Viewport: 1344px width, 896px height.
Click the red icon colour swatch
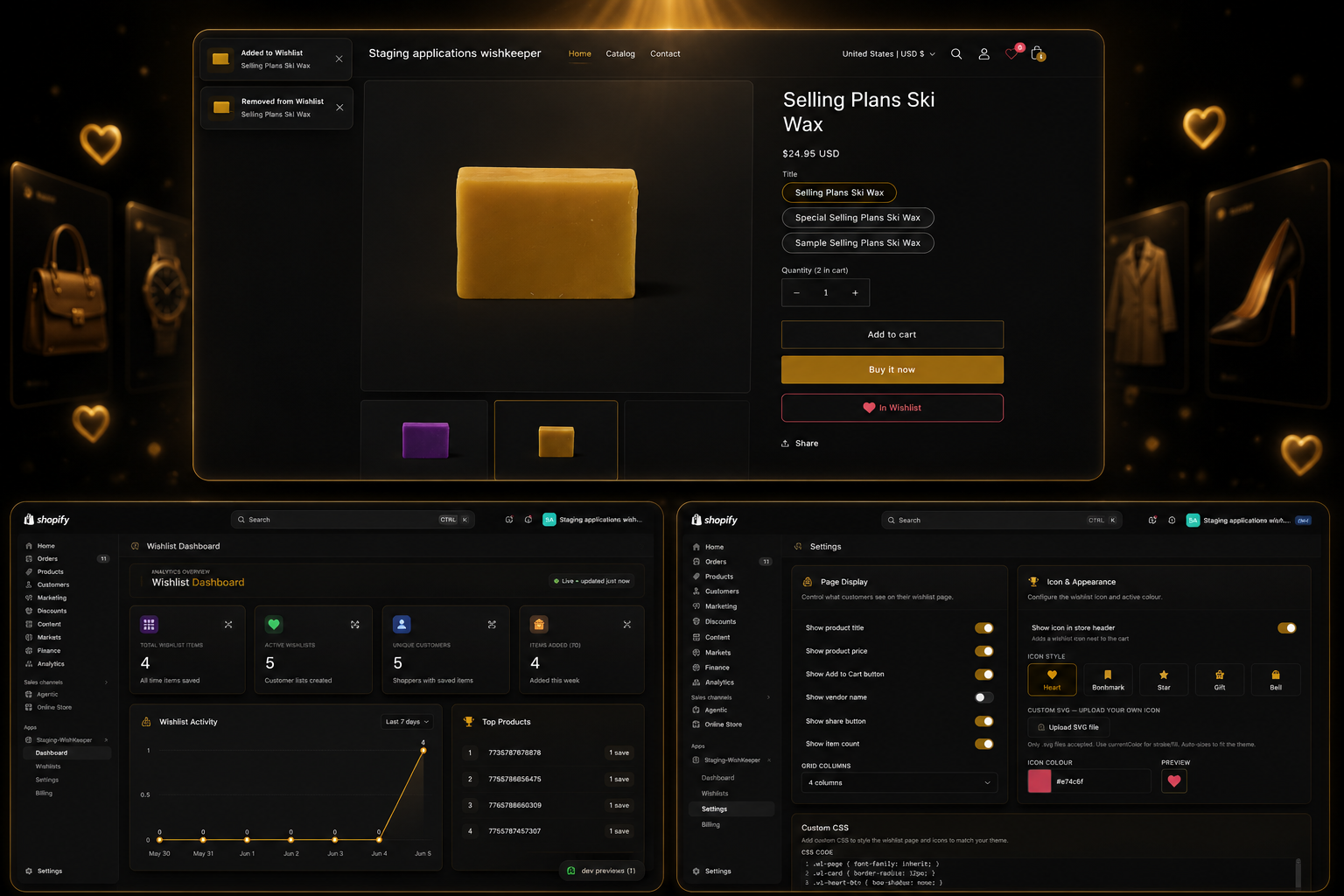point(1039,781)
